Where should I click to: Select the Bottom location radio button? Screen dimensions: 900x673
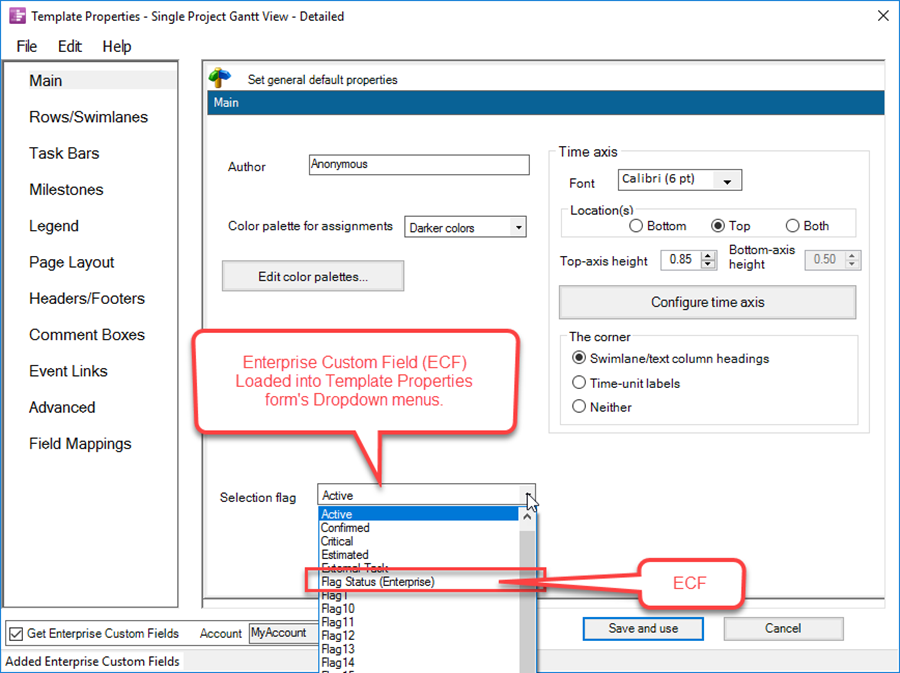tap(636, 226)
